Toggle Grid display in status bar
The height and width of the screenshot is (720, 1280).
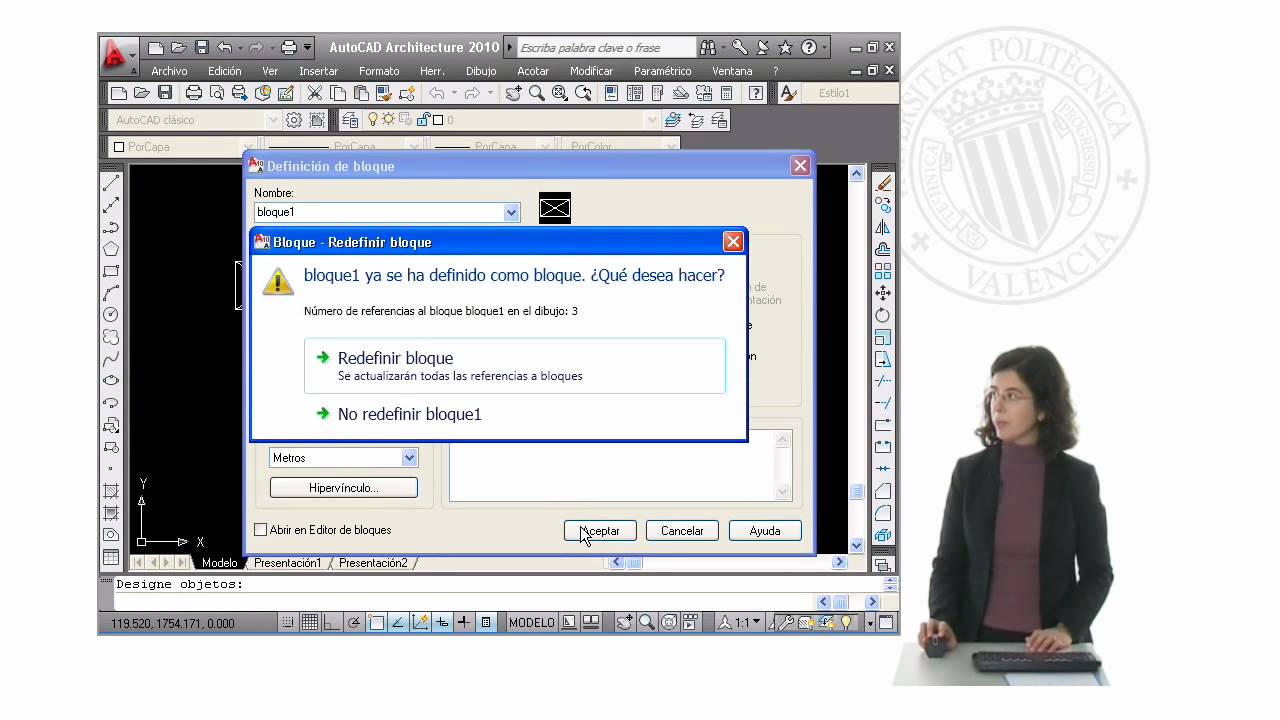coord(310,622)
